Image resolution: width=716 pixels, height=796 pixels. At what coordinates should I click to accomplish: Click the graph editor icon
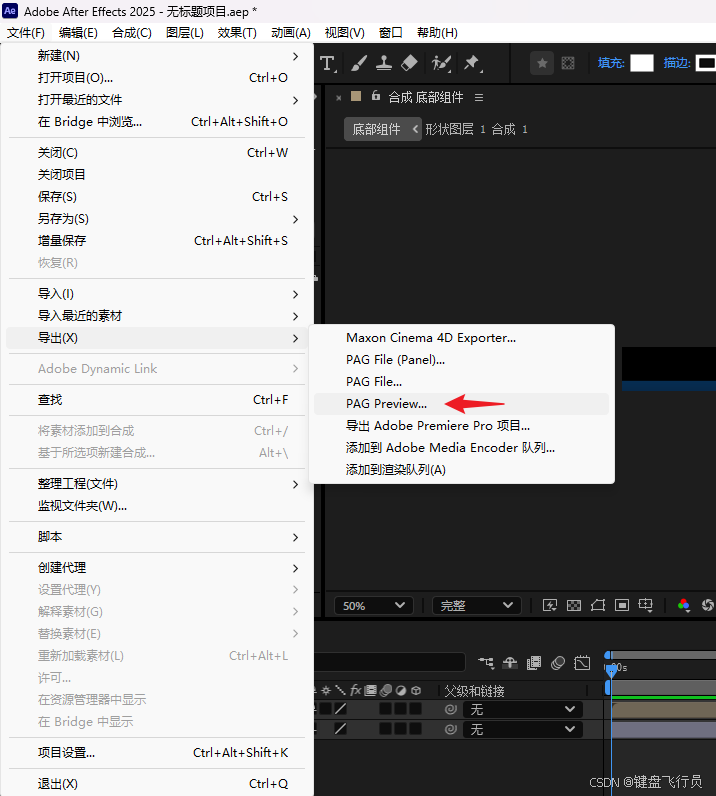point(582,662)
